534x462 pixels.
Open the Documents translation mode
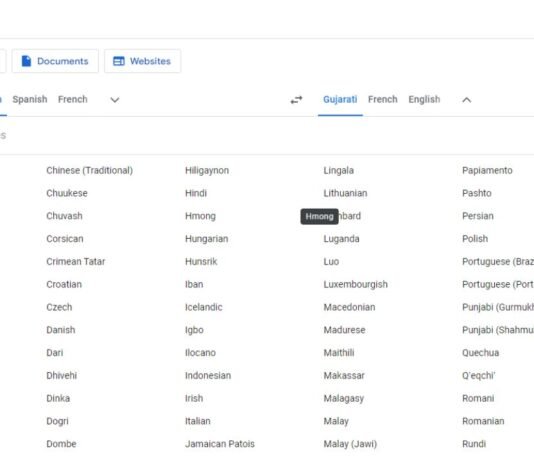[55, 61]
